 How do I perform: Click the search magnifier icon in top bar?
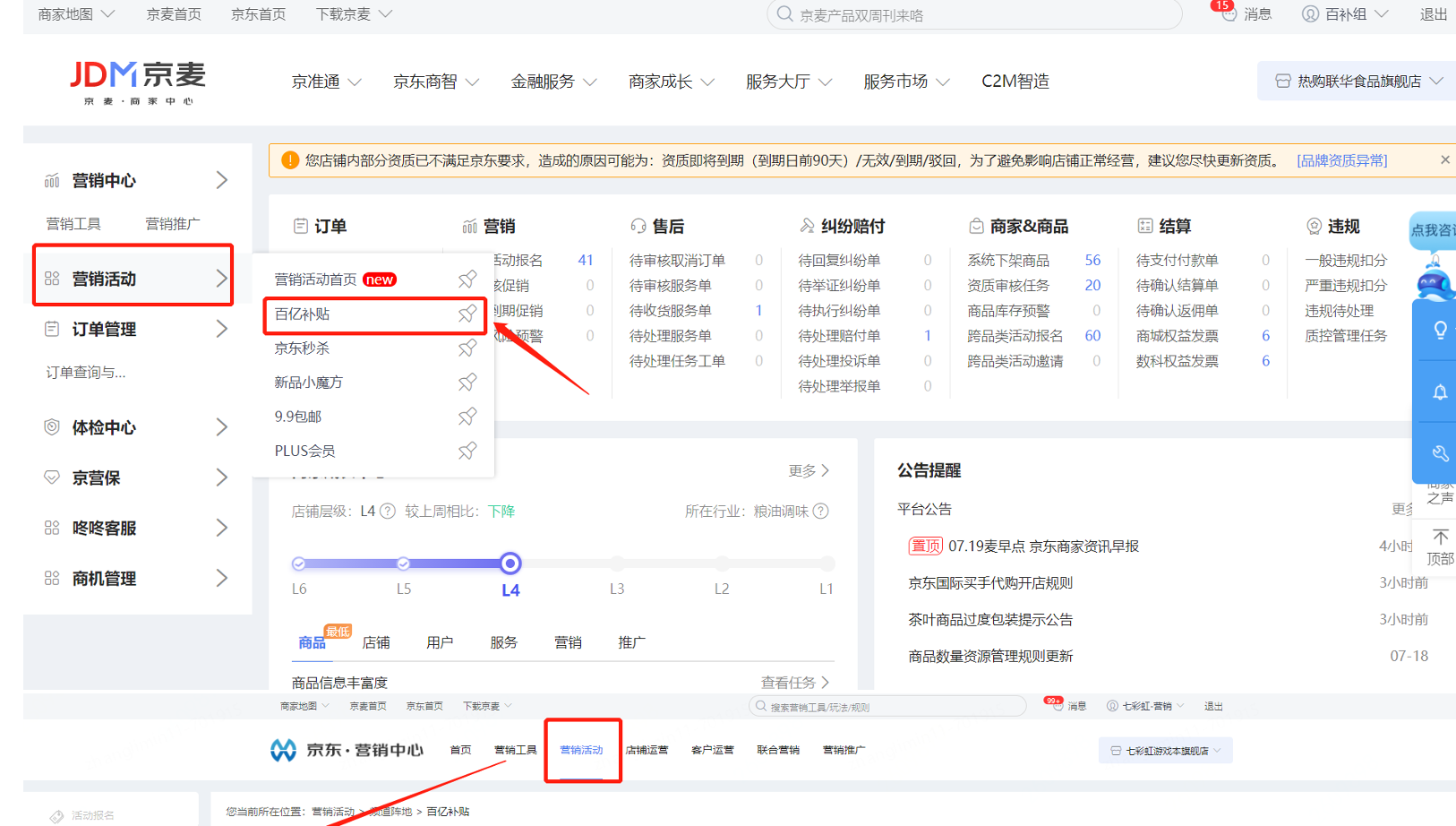click(x=784, y=14)
